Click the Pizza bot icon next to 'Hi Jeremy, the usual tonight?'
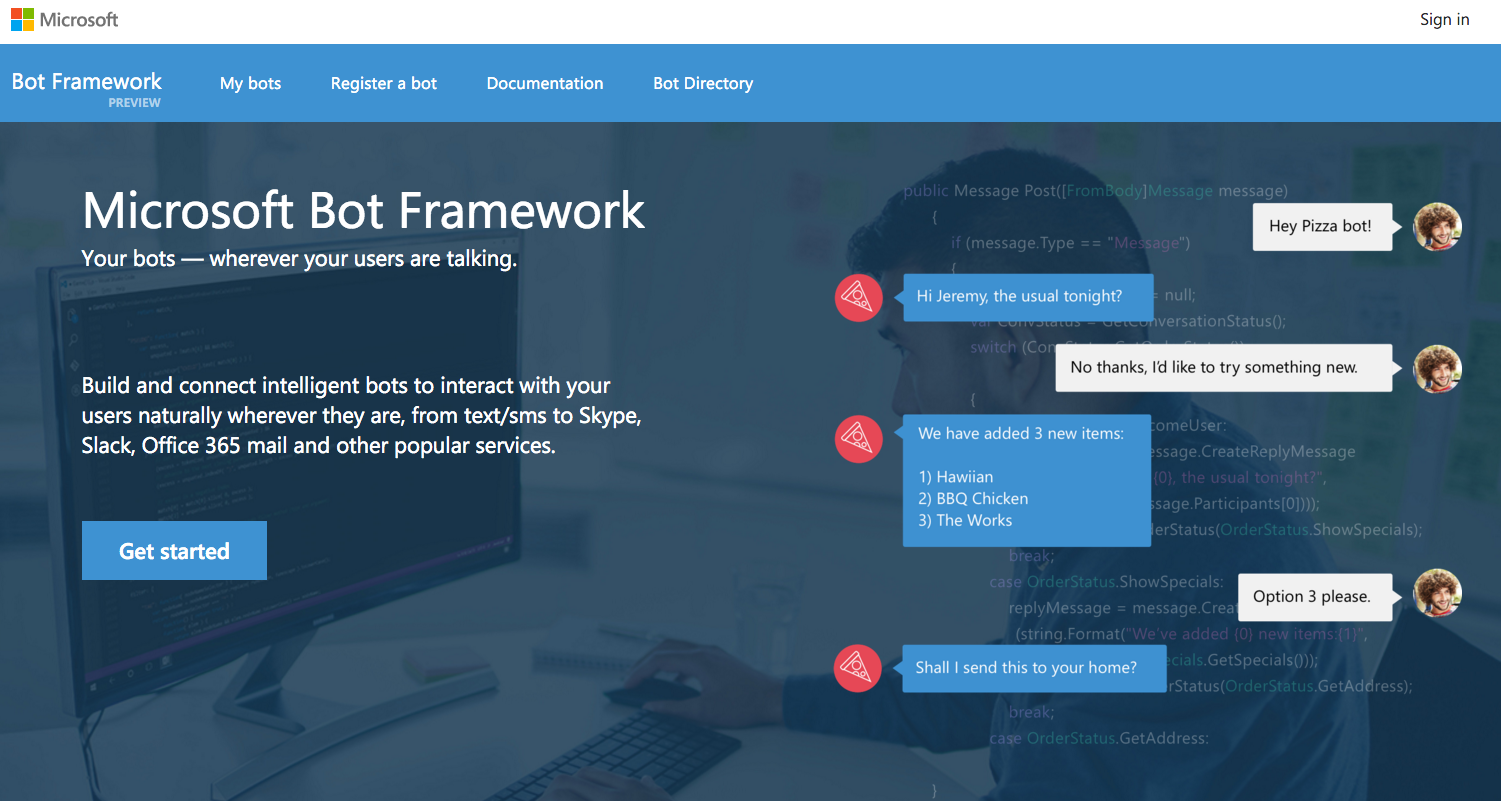1501x801 pixels. [x=858, y=297]
